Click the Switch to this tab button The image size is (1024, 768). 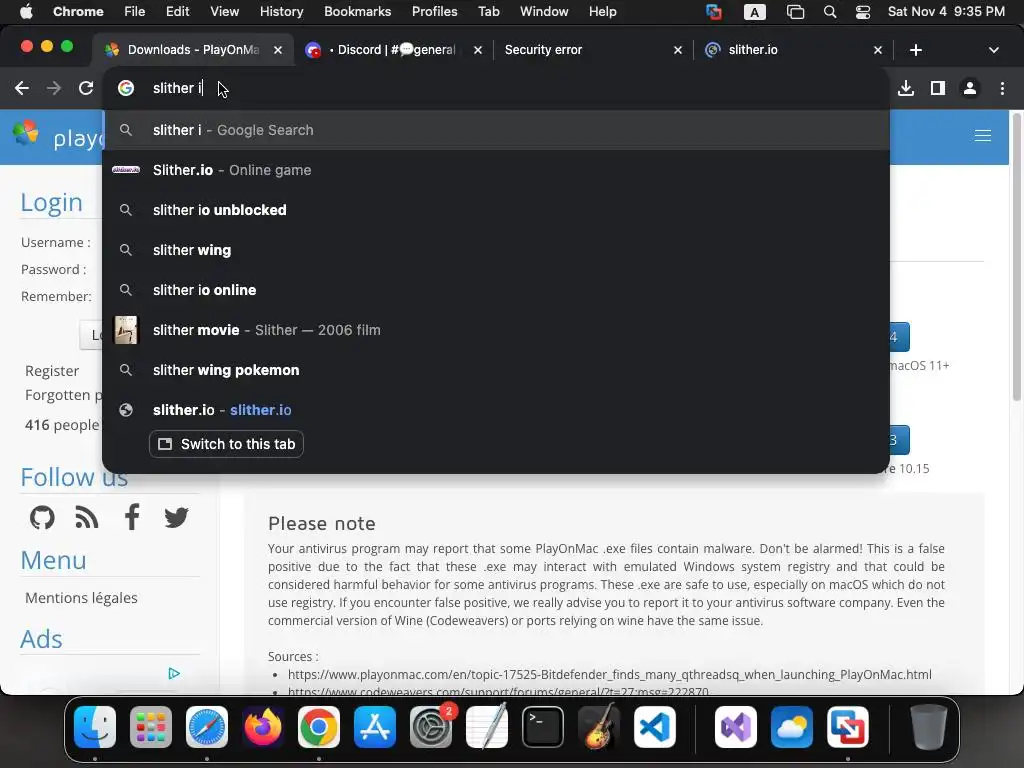(x=226, y=444)
